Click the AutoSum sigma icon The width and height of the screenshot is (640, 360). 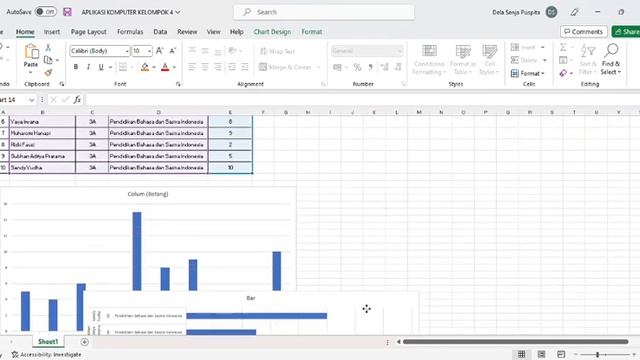click(x=563, y=47)
